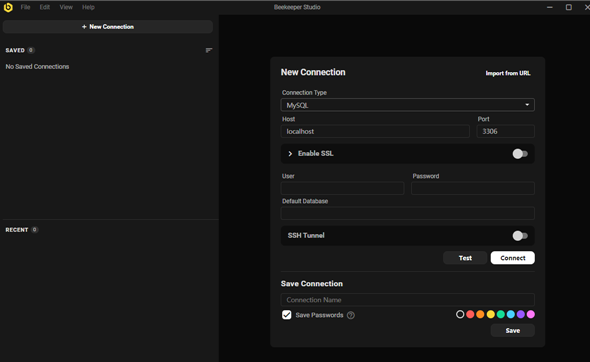Turn on the SSH Tunnel switch
Screen dimensions: 590x362
pyautogui.click(x=520, y=236)
